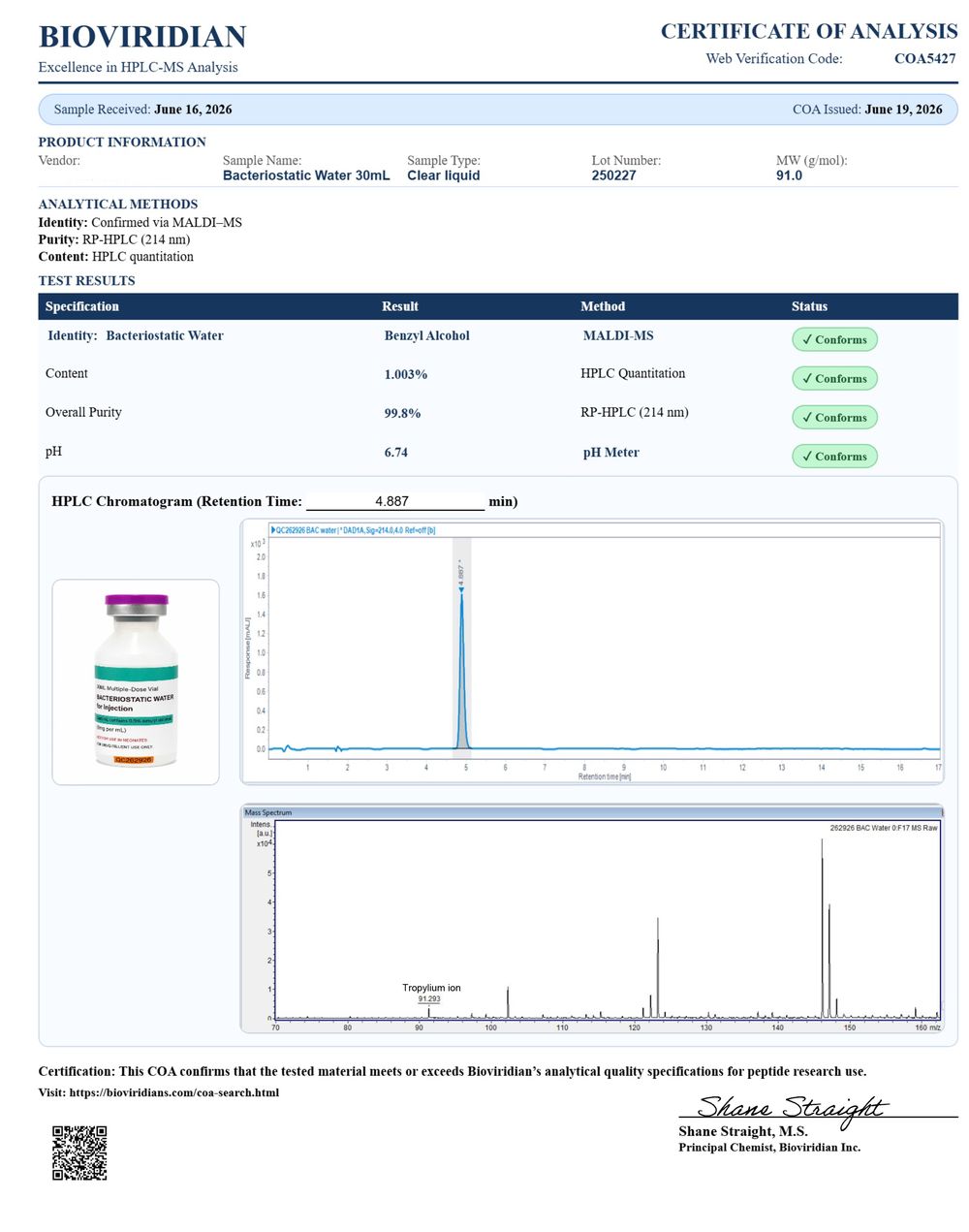Click HPLC Quantitation in the Method column

click(x=633, y=373)
